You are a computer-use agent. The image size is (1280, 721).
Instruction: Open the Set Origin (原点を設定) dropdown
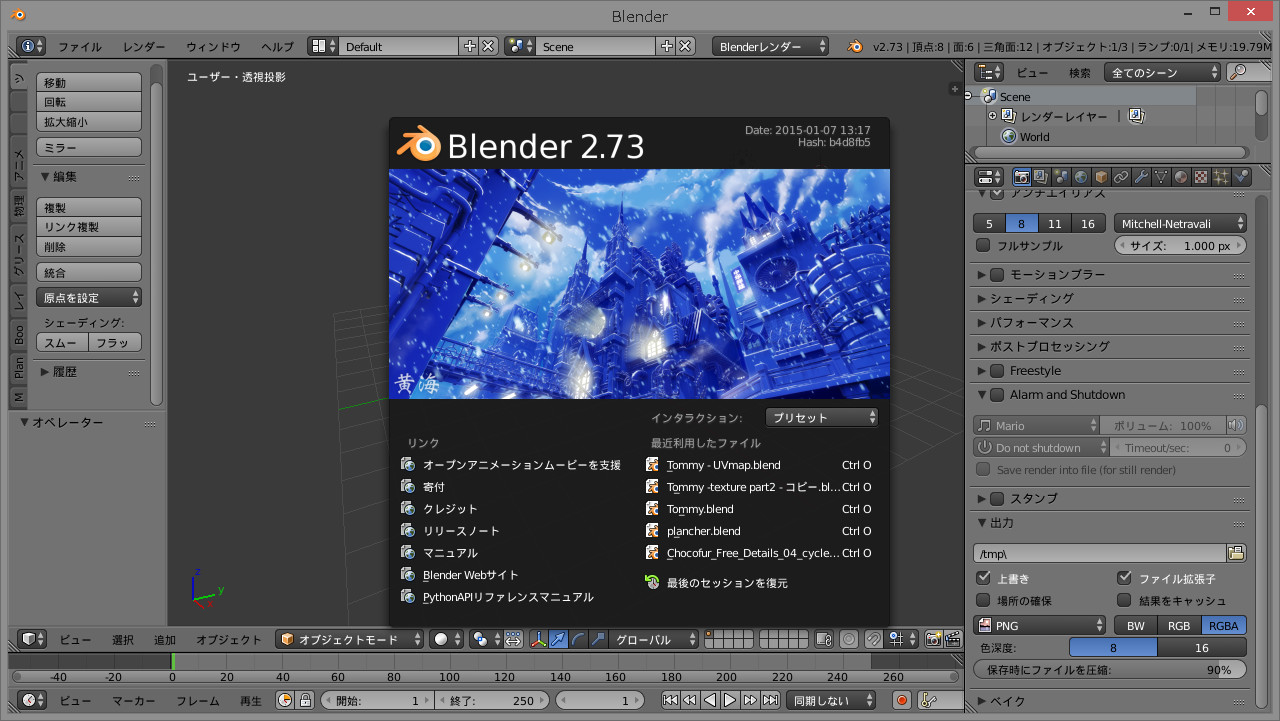click(x=89, y=297)
